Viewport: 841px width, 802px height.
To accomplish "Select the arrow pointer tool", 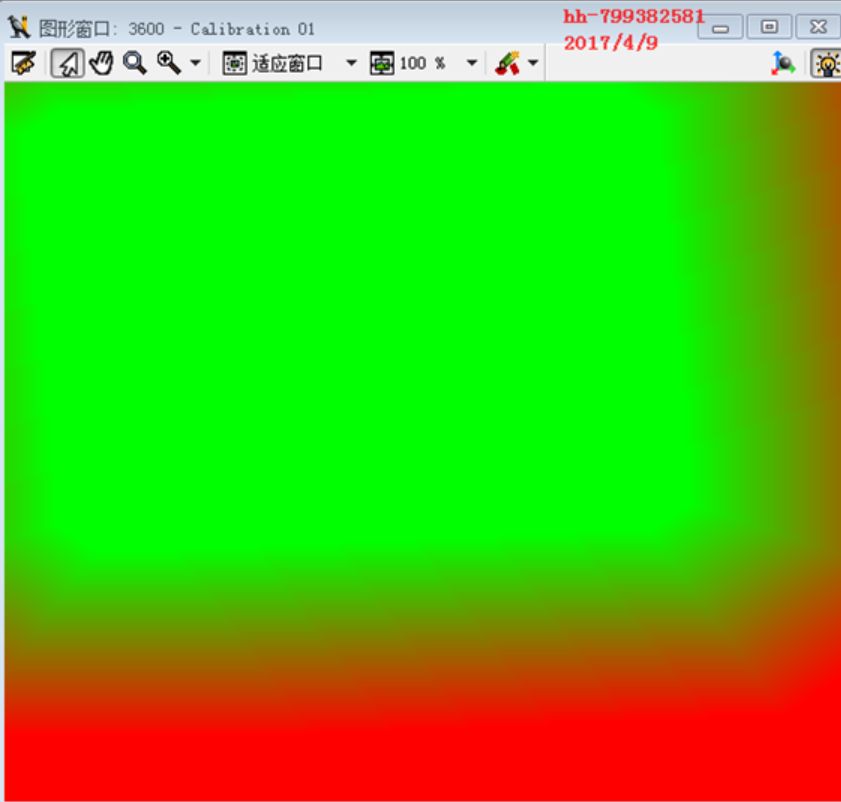I will click(68, 63).
